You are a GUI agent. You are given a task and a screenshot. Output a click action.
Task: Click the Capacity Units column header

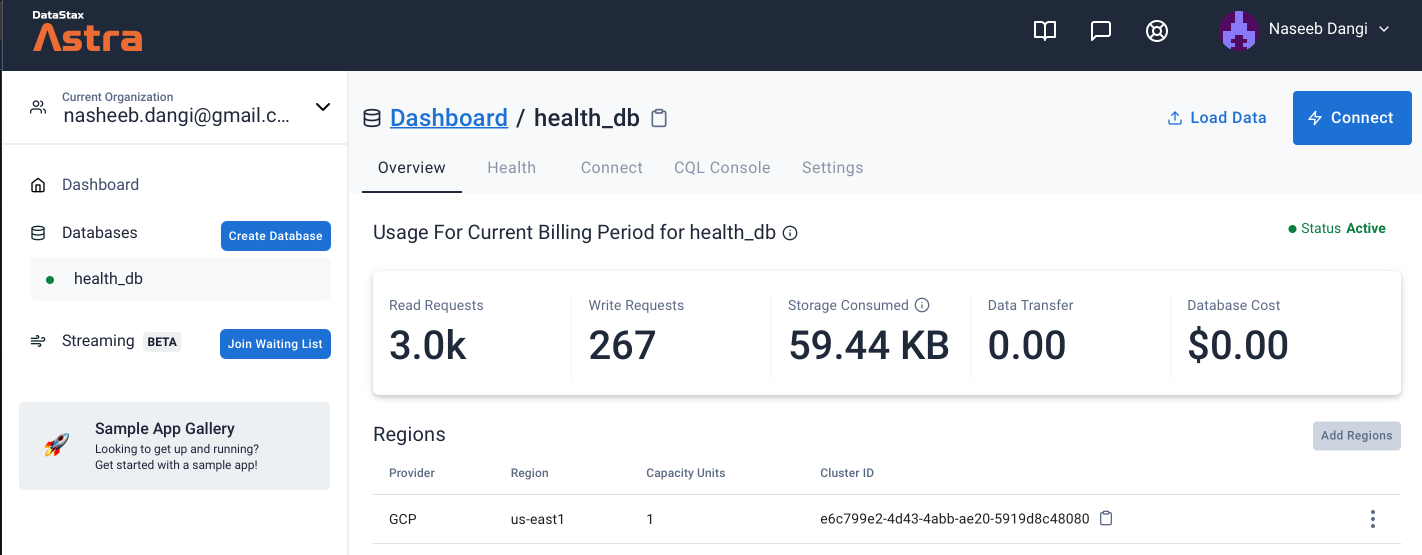686,473
